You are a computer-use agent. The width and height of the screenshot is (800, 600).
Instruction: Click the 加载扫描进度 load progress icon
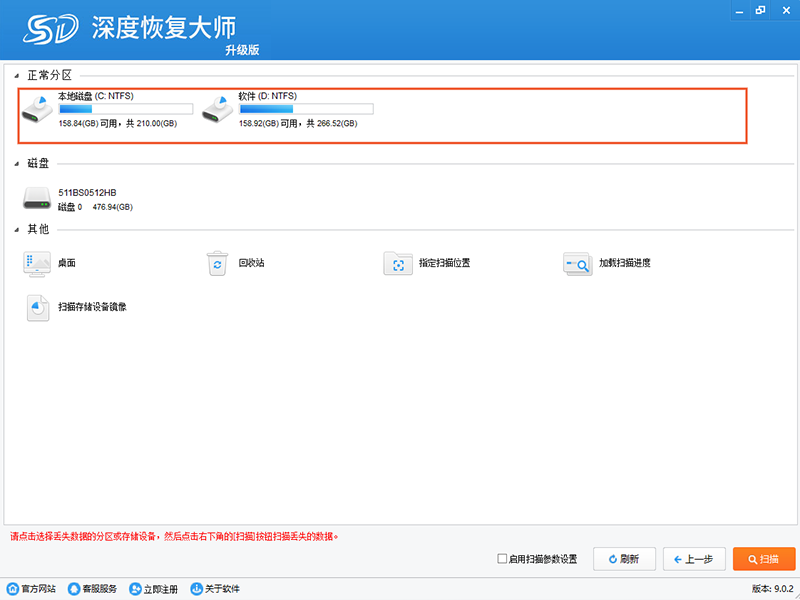577,263
